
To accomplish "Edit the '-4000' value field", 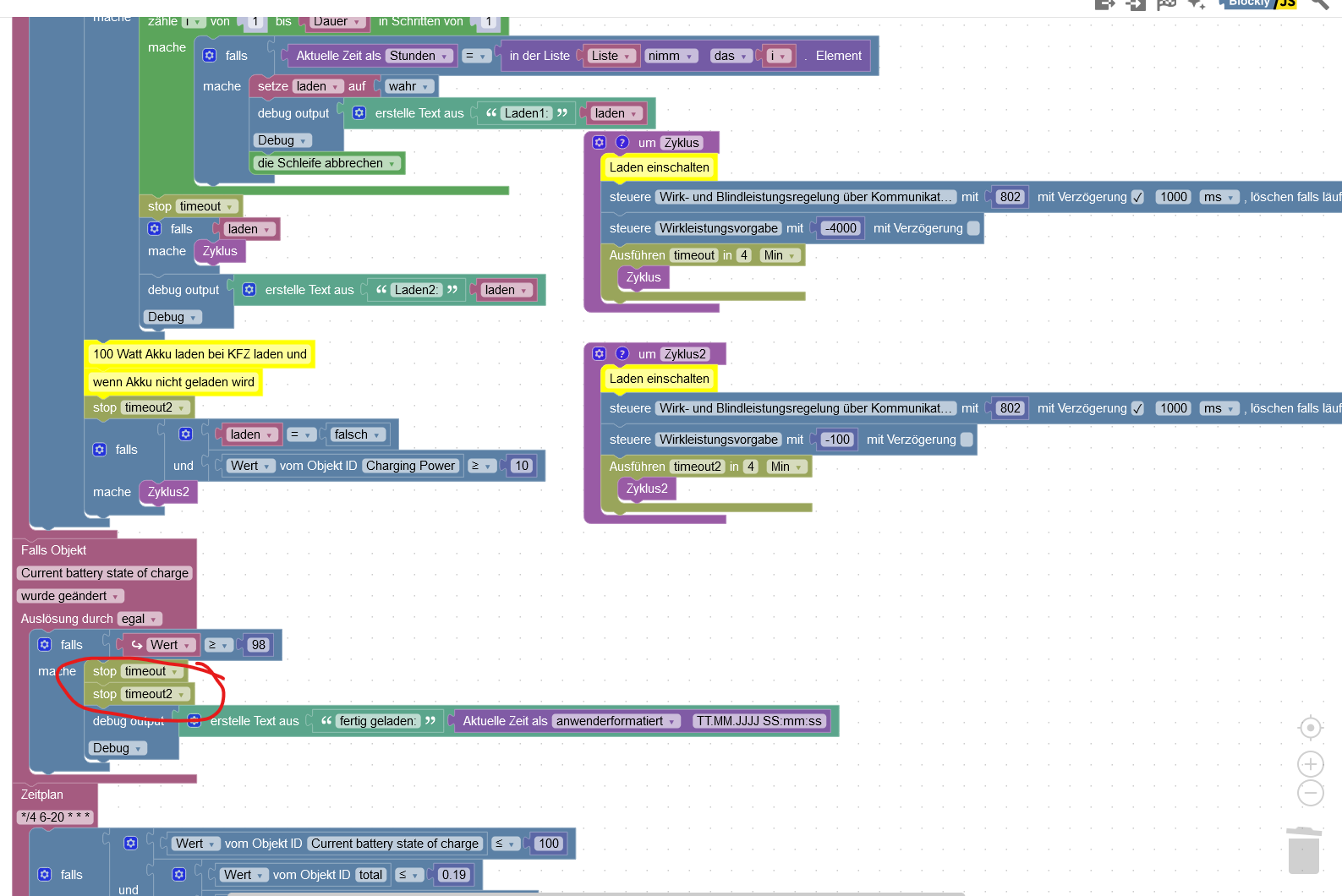I will click(841, 228).
